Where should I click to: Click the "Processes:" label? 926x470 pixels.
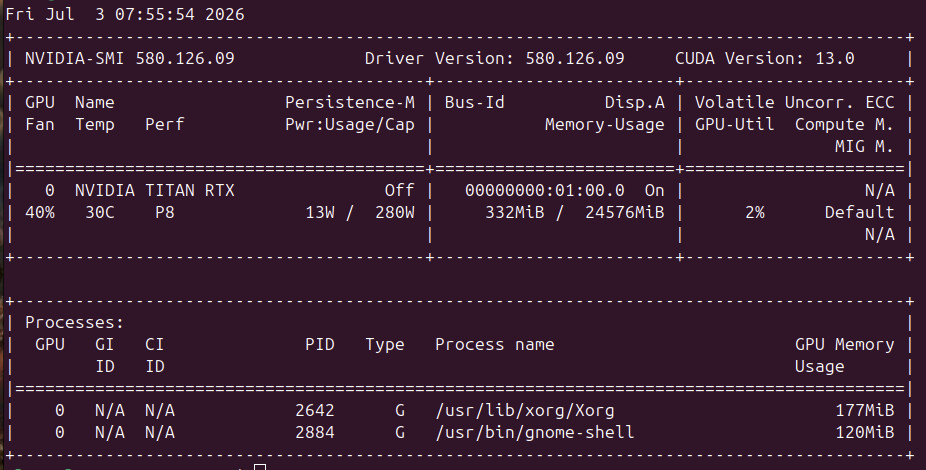[x=74, y=323]
